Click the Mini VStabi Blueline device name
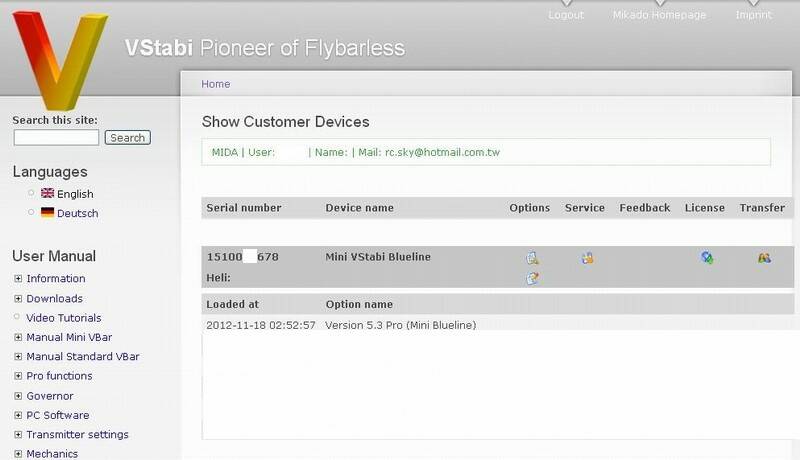This screenshot has width=800, height=460. (x=378, y=257)
